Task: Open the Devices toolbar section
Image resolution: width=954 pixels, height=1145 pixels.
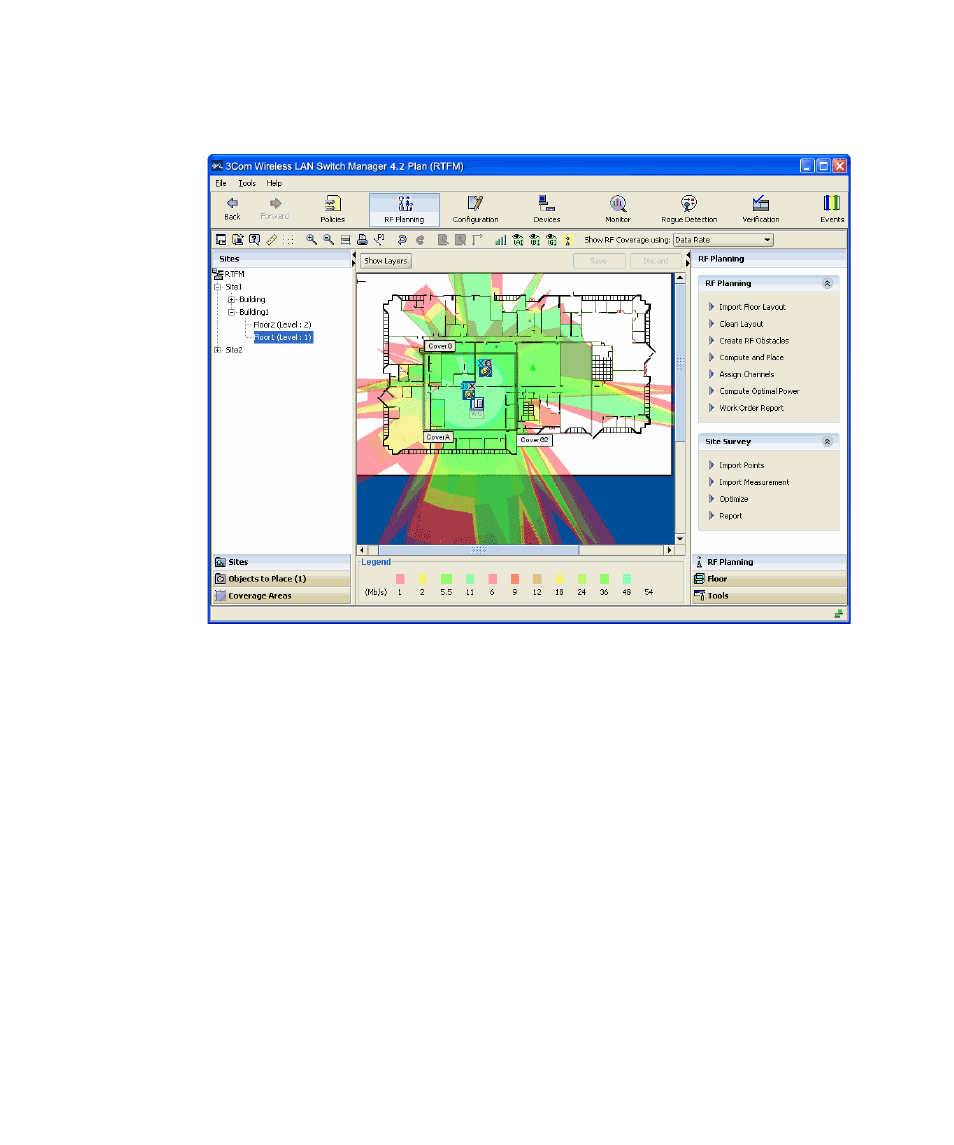Action: [x=546, y=209]
